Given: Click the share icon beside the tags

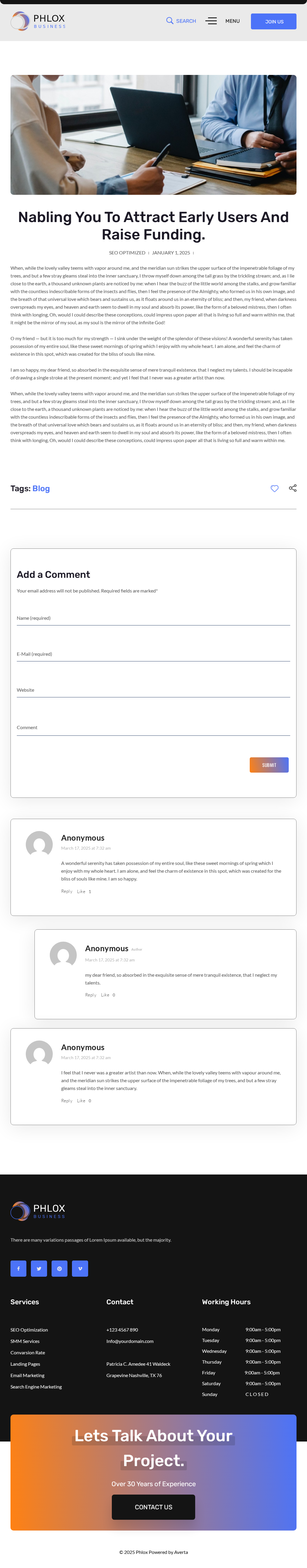Looking at the screenshot, I should (292, 488).
